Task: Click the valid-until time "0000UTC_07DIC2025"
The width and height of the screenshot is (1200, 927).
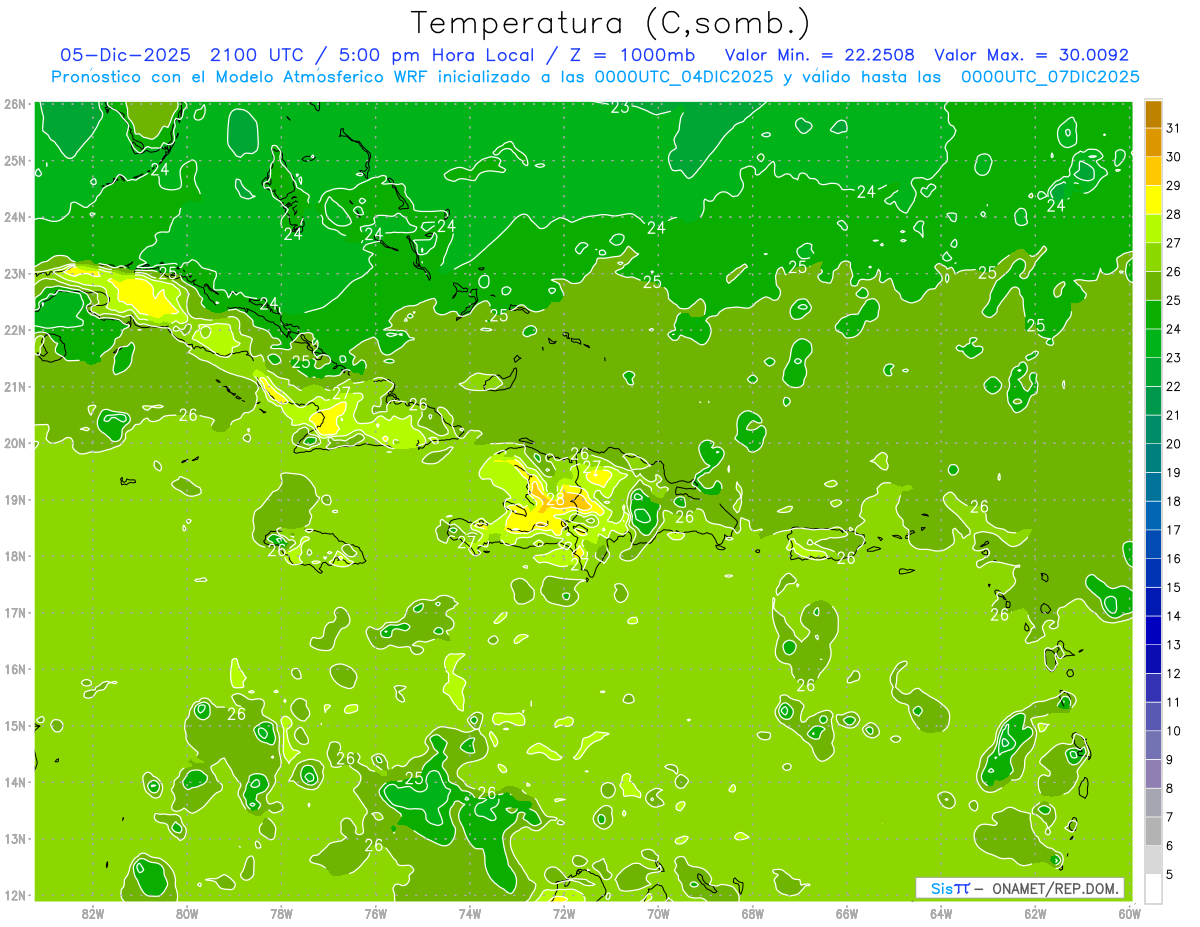Action: (x=1050, y=77)
